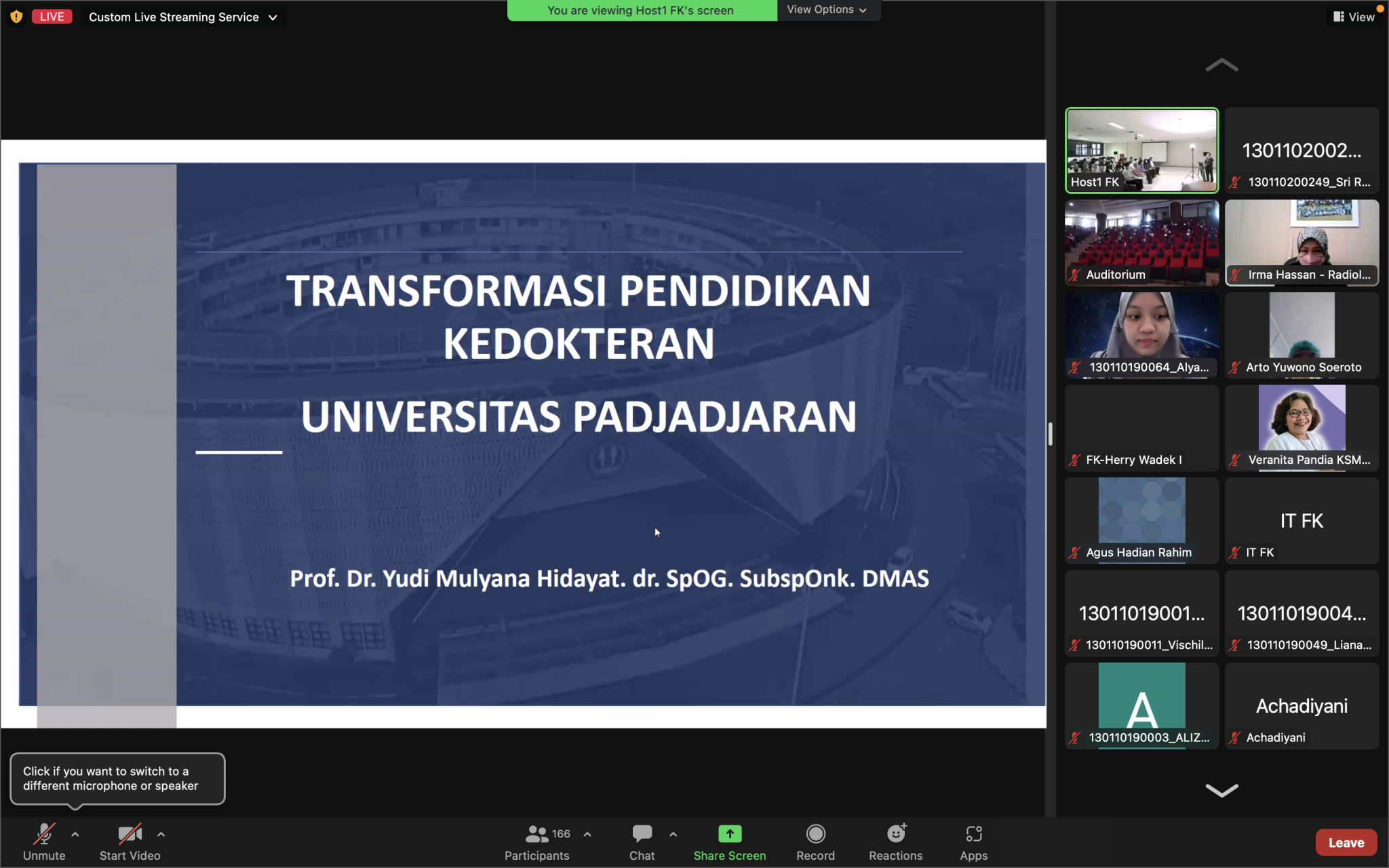The height and width of the screenshot is (868, 1389).
Task: Expand the Chat options arrow
Action: (x=673, y=835)
